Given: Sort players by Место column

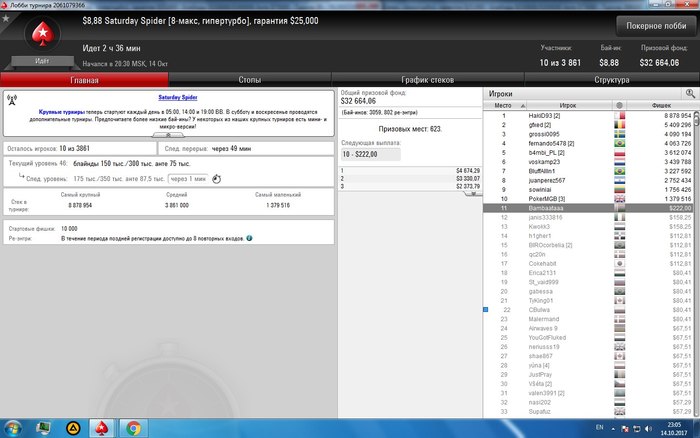Looking at the screenshot, I should coord(505,105).
